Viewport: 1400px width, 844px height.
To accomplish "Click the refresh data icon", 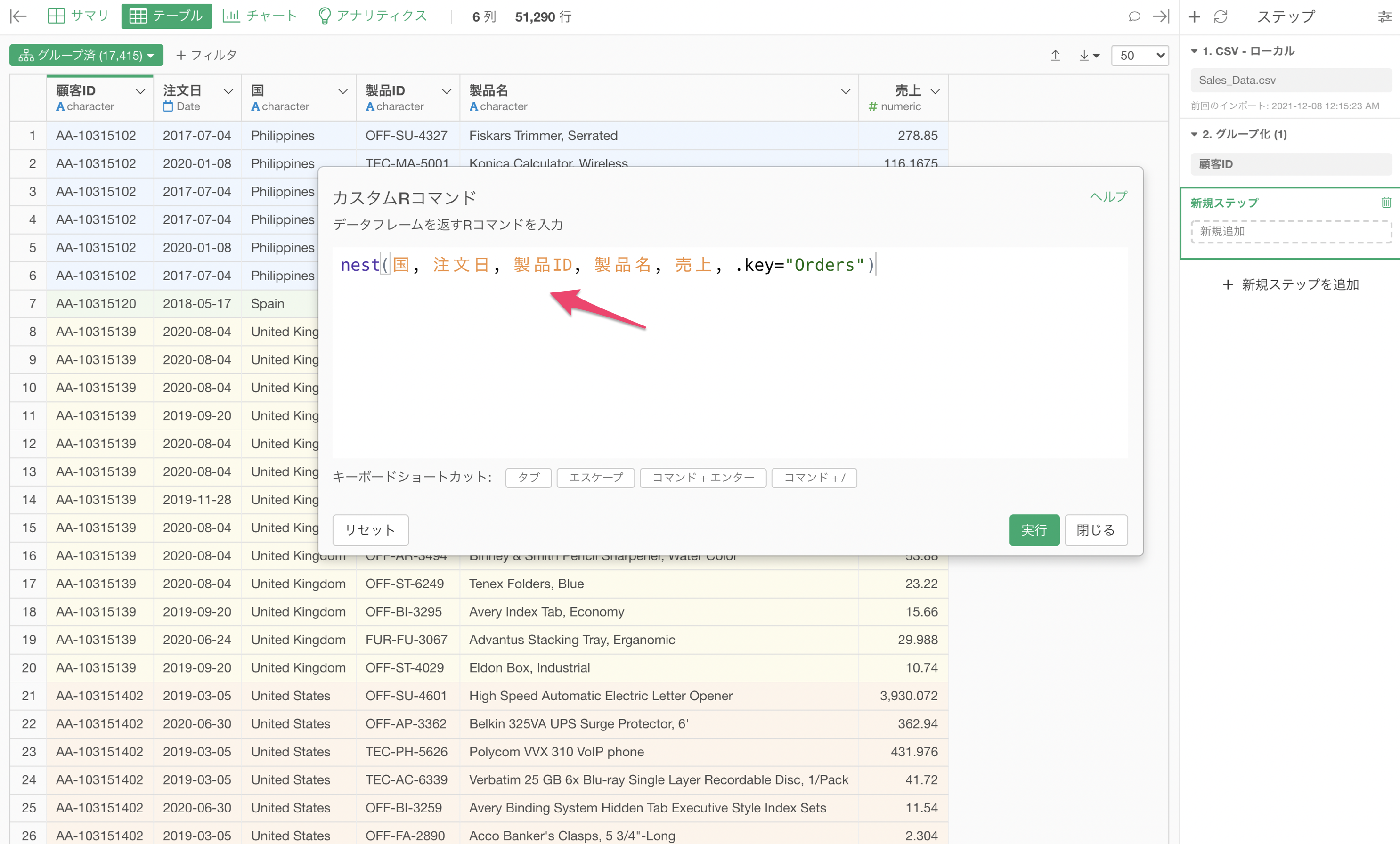I will tap(1221, 16).
